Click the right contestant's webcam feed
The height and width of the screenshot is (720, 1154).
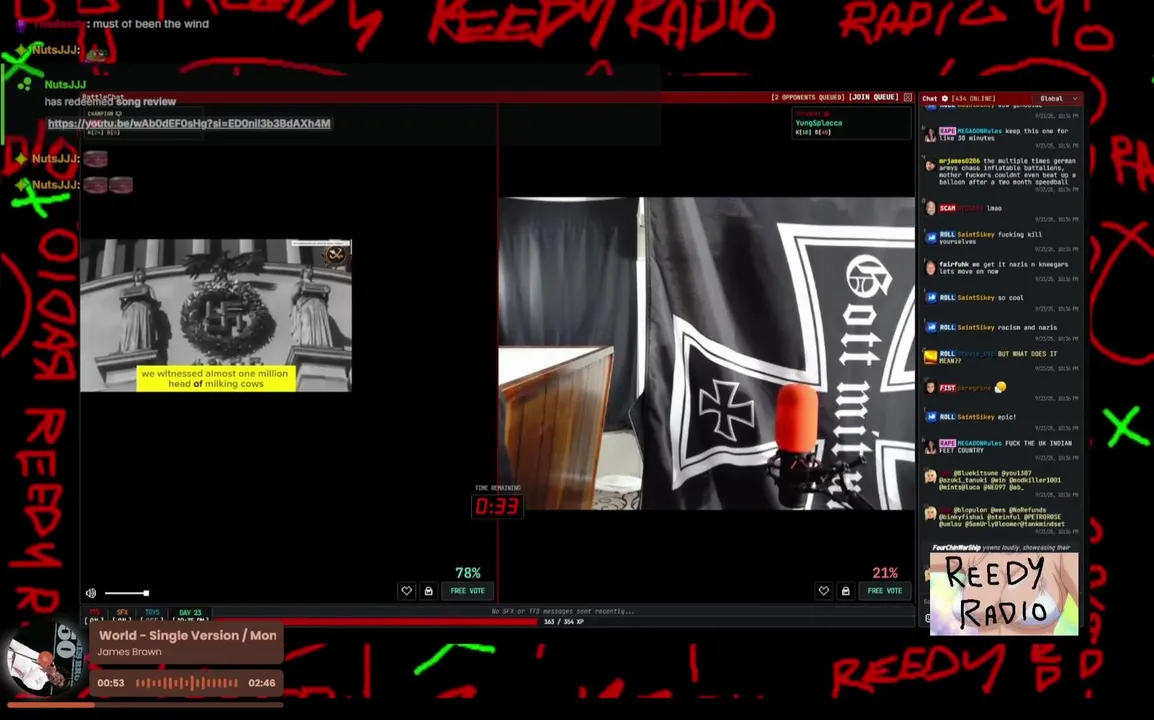(707, 353)
